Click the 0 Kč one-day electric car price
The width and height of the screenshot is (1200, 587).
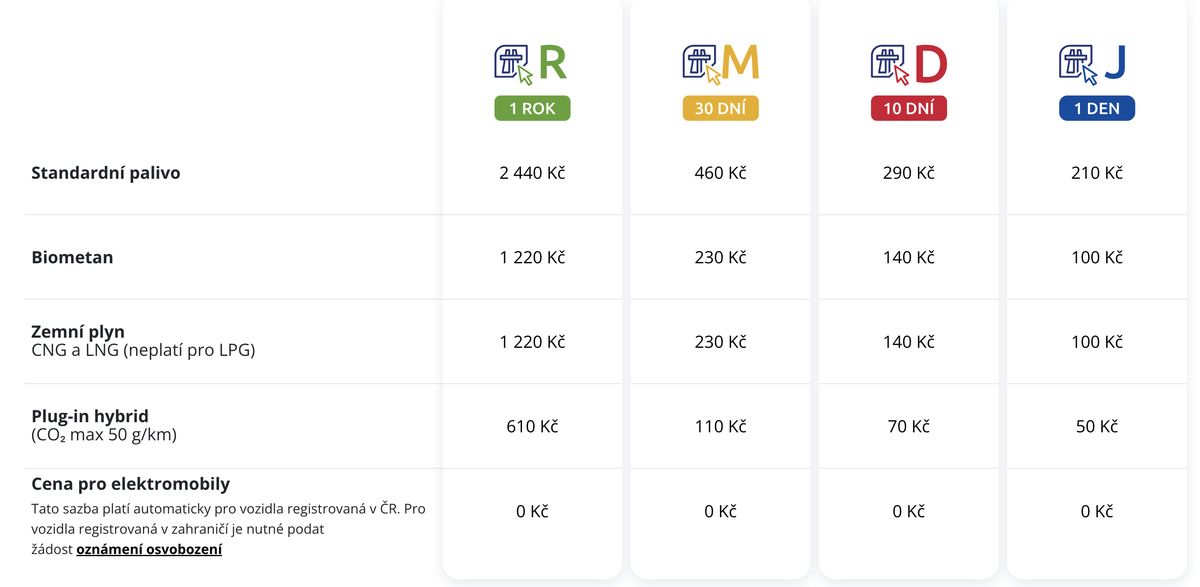coord(1097,511)
